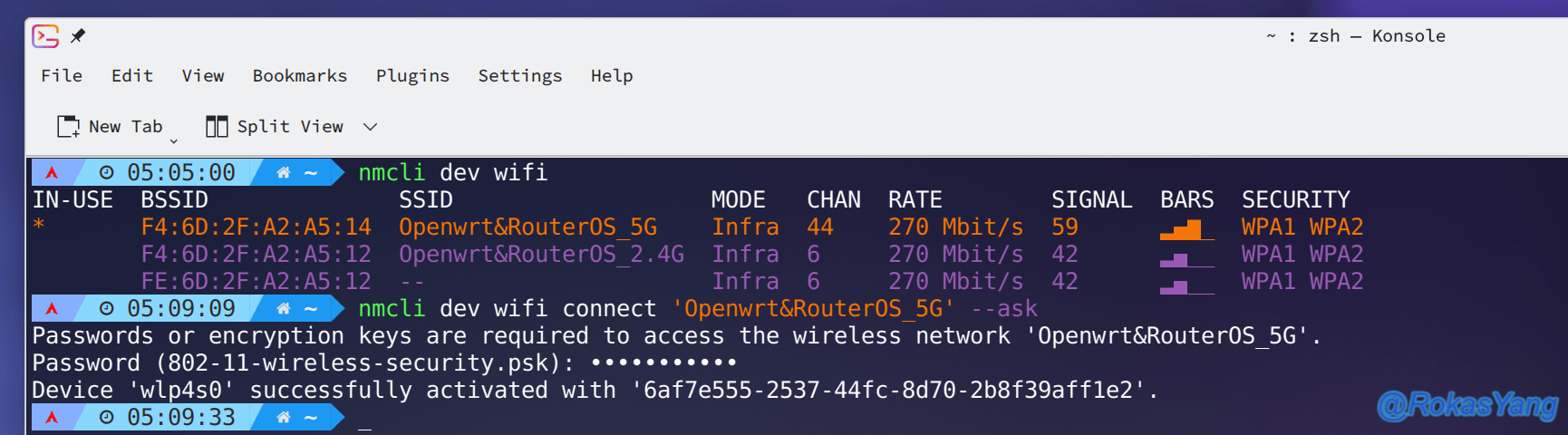The height and width of the screenshot is (435, 1568).
Task: Open the Bookmarks menu
Action: [x=300, y=76]
